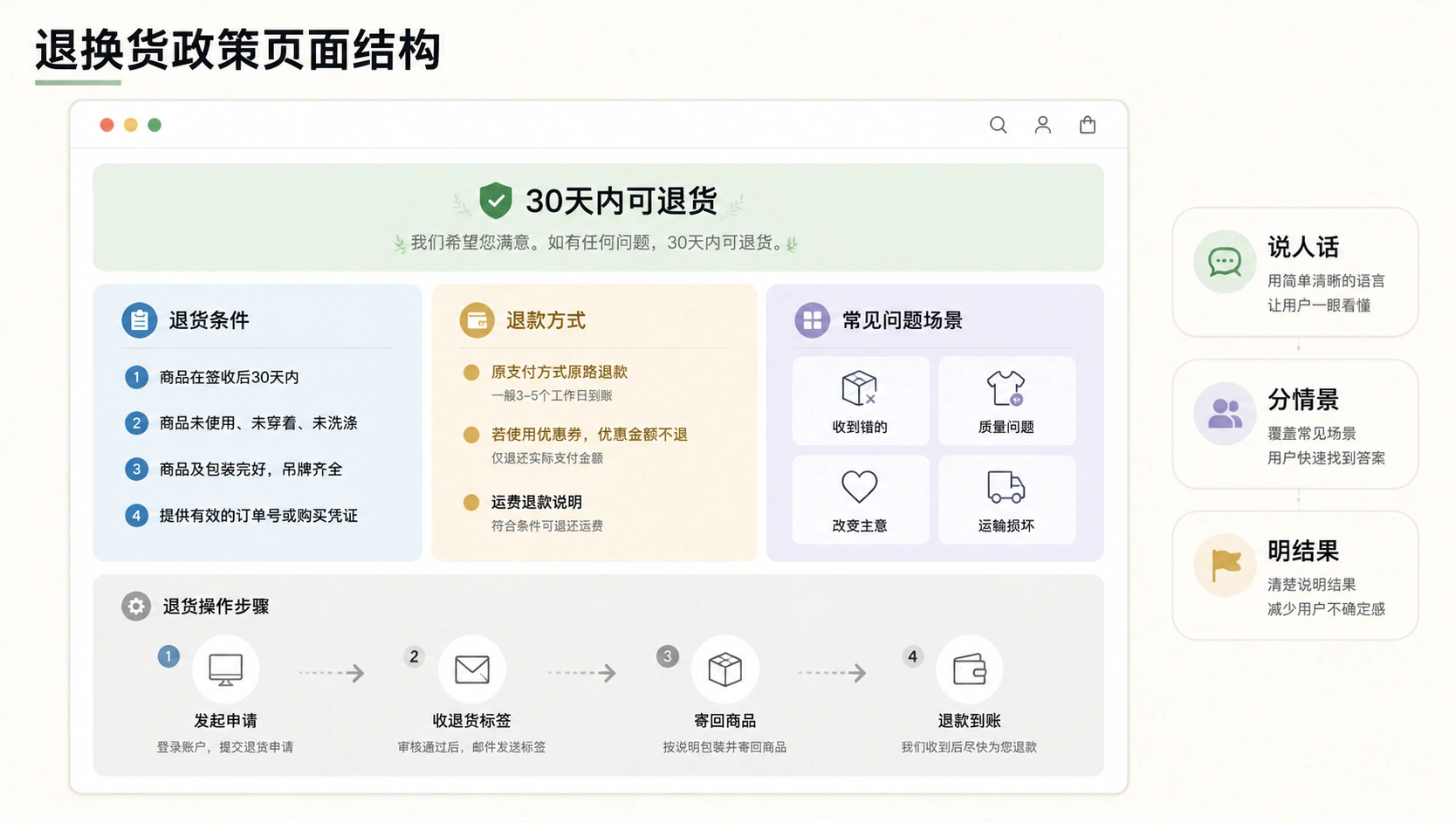Click condition 商品及包装完好,吊牌齐全
The width and height of the screenshot is (1456, 823).
tap(251, 470)
